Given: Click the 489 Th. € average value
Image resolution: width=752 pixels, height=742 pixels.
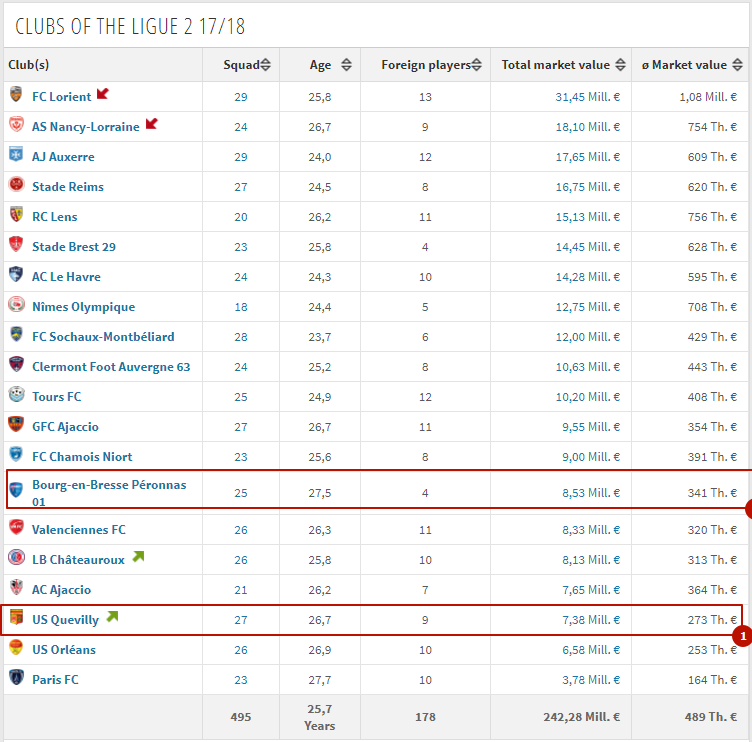Looking at the screenshot, I should [711, 717].
